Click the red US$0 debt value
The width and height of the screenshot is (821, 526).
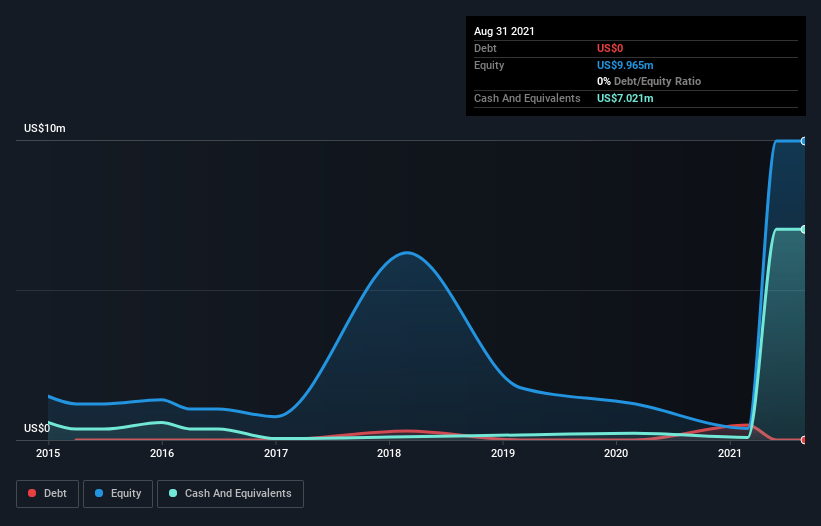click(x=610, y=48)
